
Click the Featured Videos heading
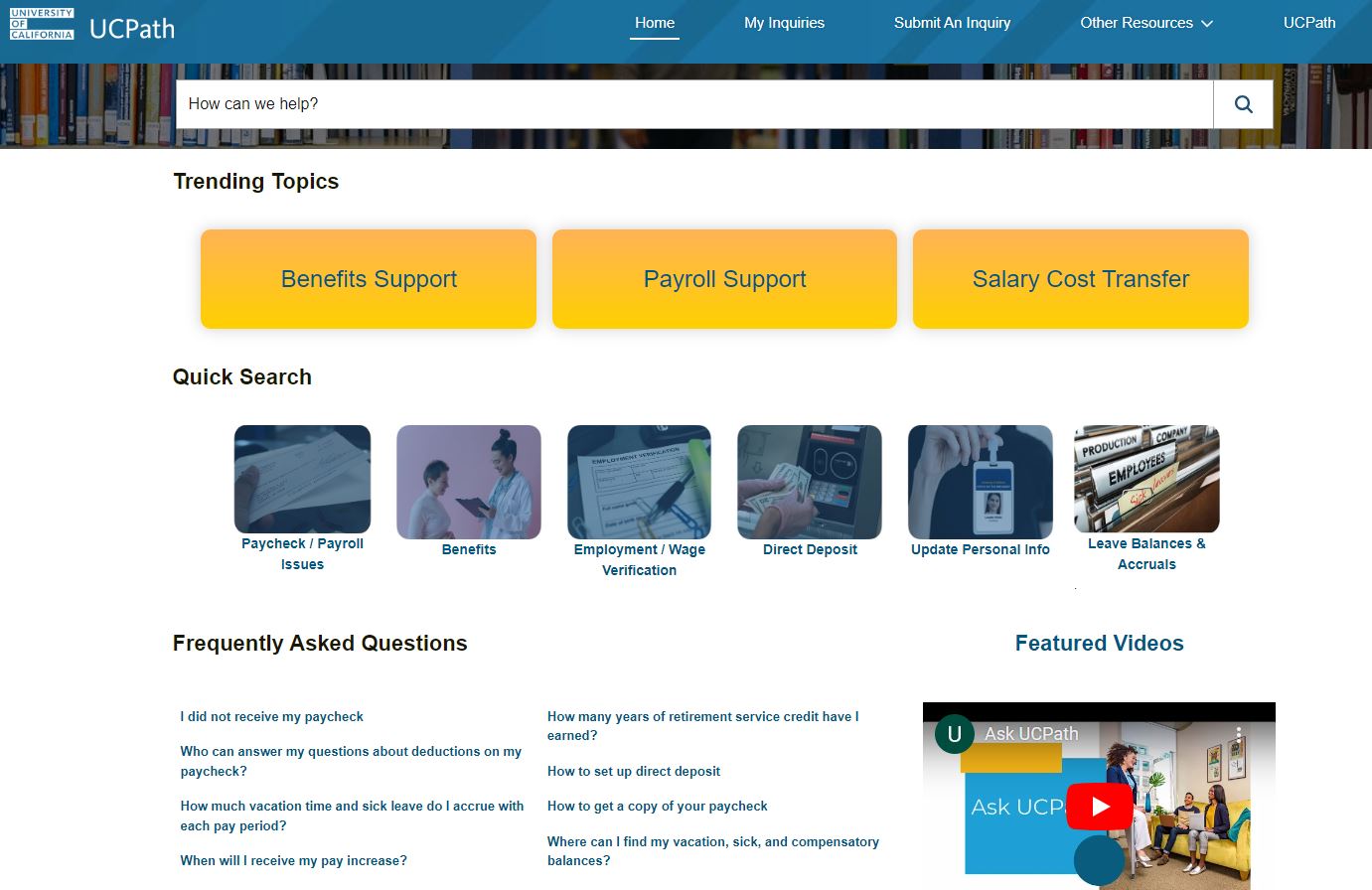1099,643
